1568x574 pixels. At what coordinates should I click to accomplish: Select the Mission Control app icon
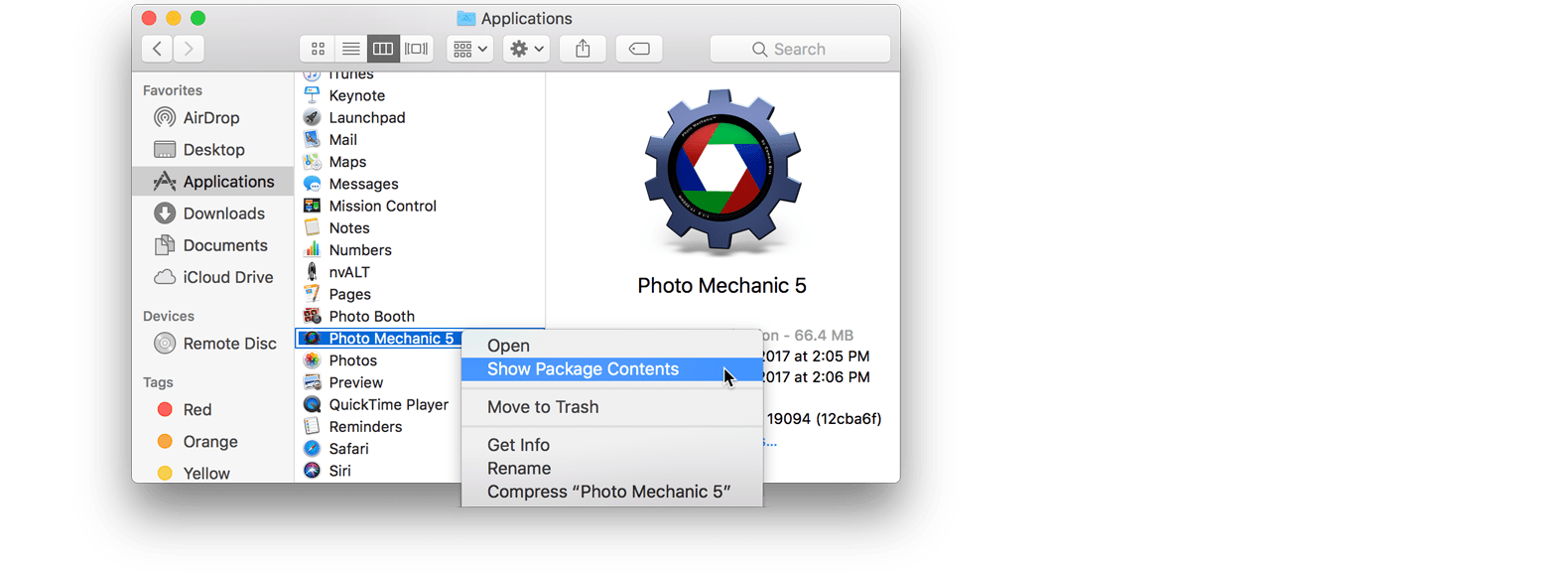(x=312, y=206)
